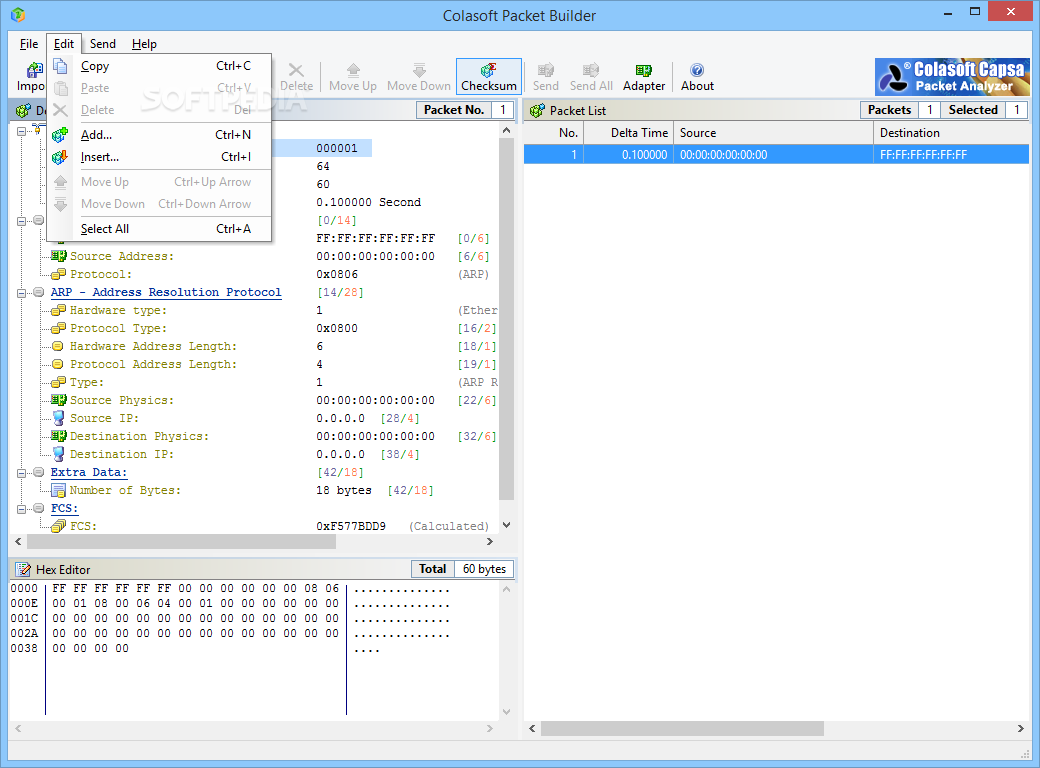Select the Protocol field icon under Ethernet
The width and height of the screenshot is (1040, 768).
point(58,274)
